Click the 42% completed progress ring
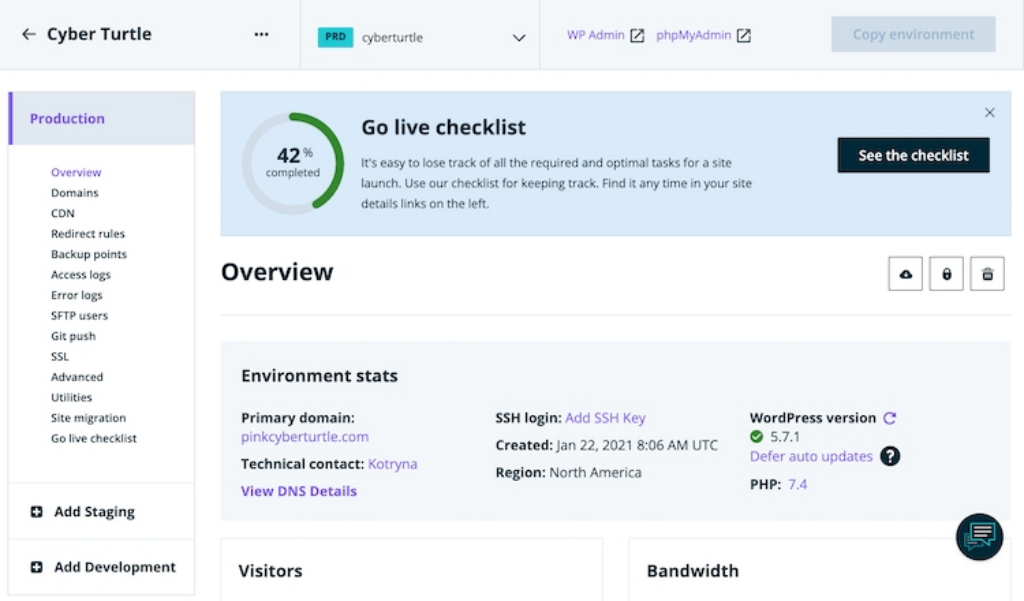 coord(293,163)
